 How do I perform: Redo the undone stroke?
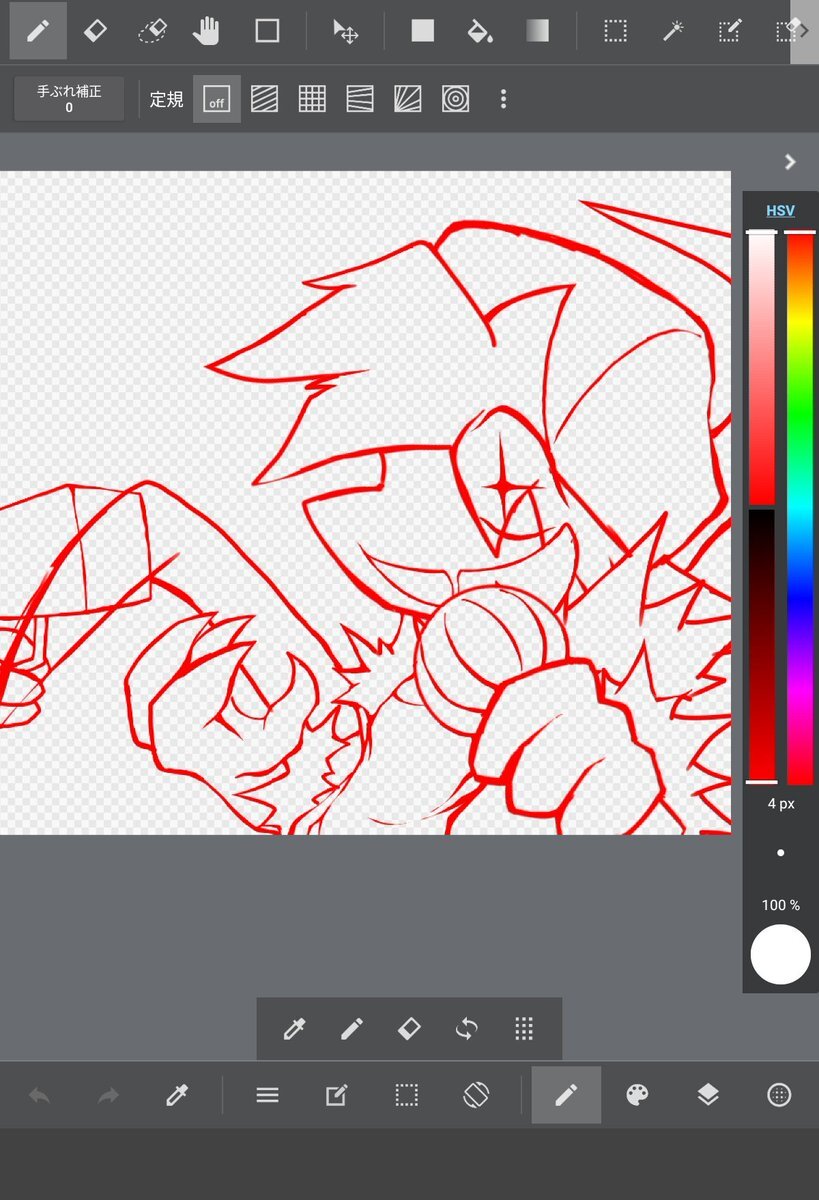(108, 1096)
